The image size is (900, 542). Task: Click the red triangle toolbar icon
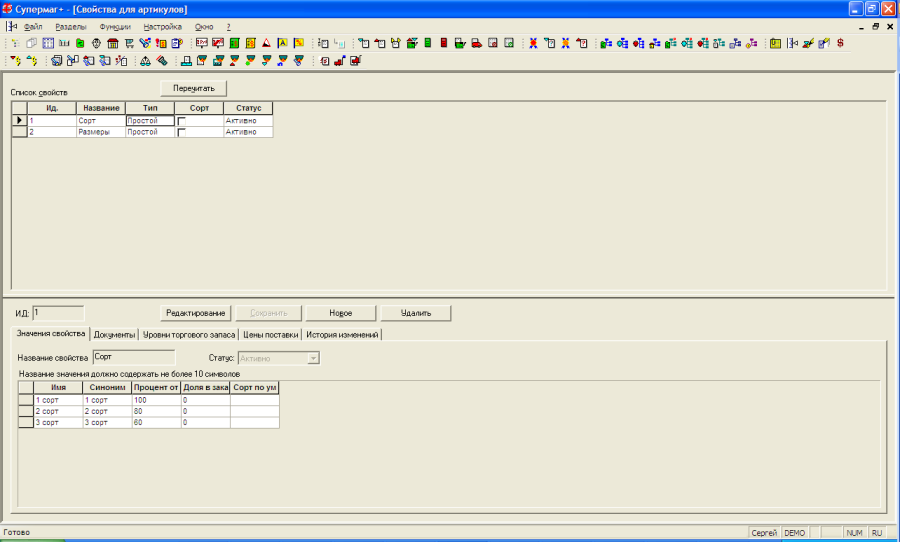pyautogui.click(x=266, y=43)
